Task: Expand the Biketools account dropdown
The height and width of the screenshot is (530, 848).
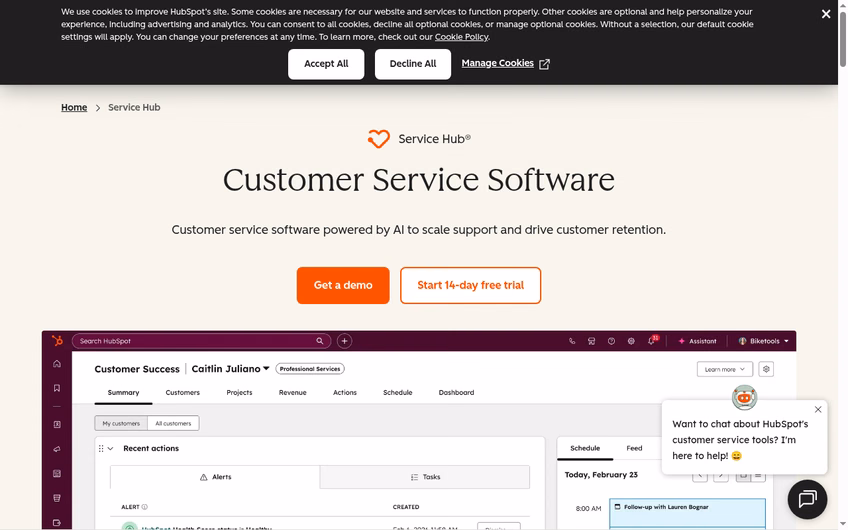Action: [x=764, y=341]
